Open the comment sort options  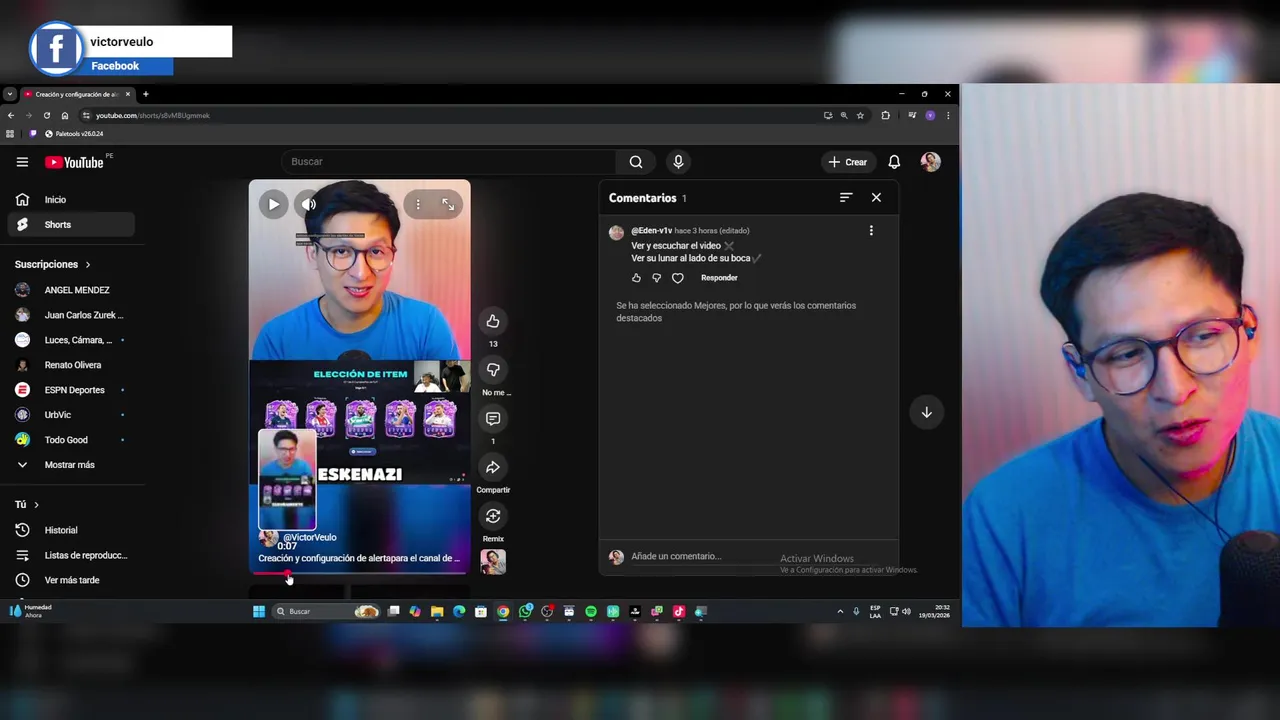[846, 198]
